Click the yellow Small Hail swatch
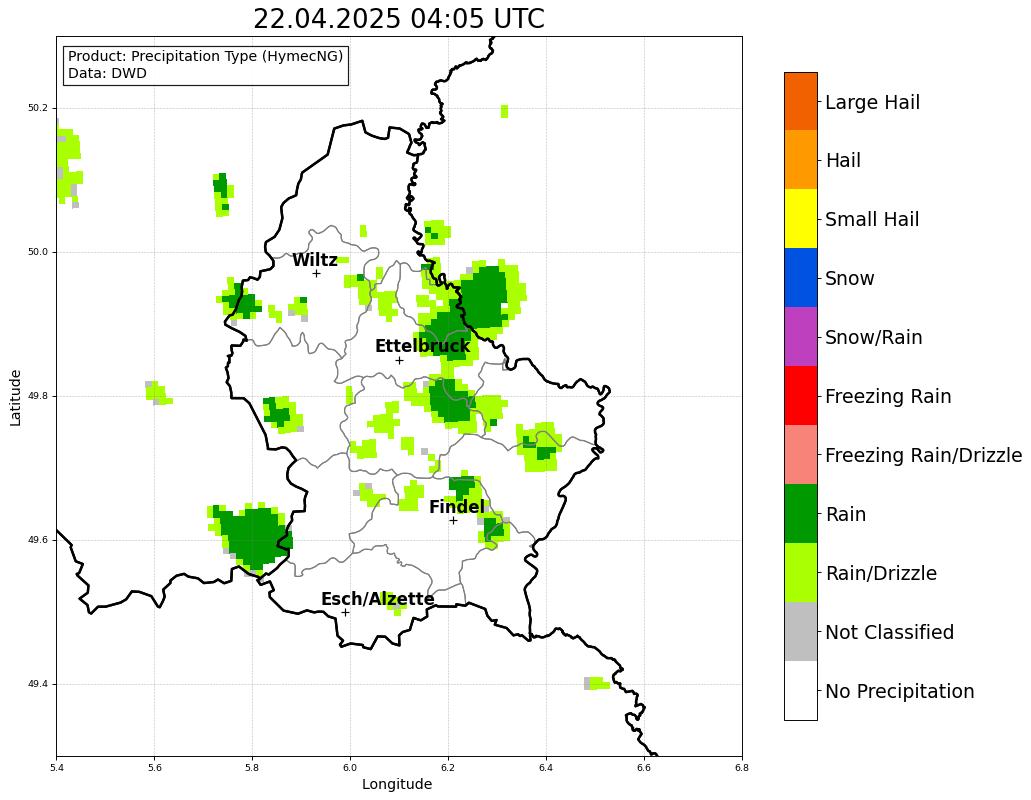Viewport: 1031px width, 800px height. 801,219
